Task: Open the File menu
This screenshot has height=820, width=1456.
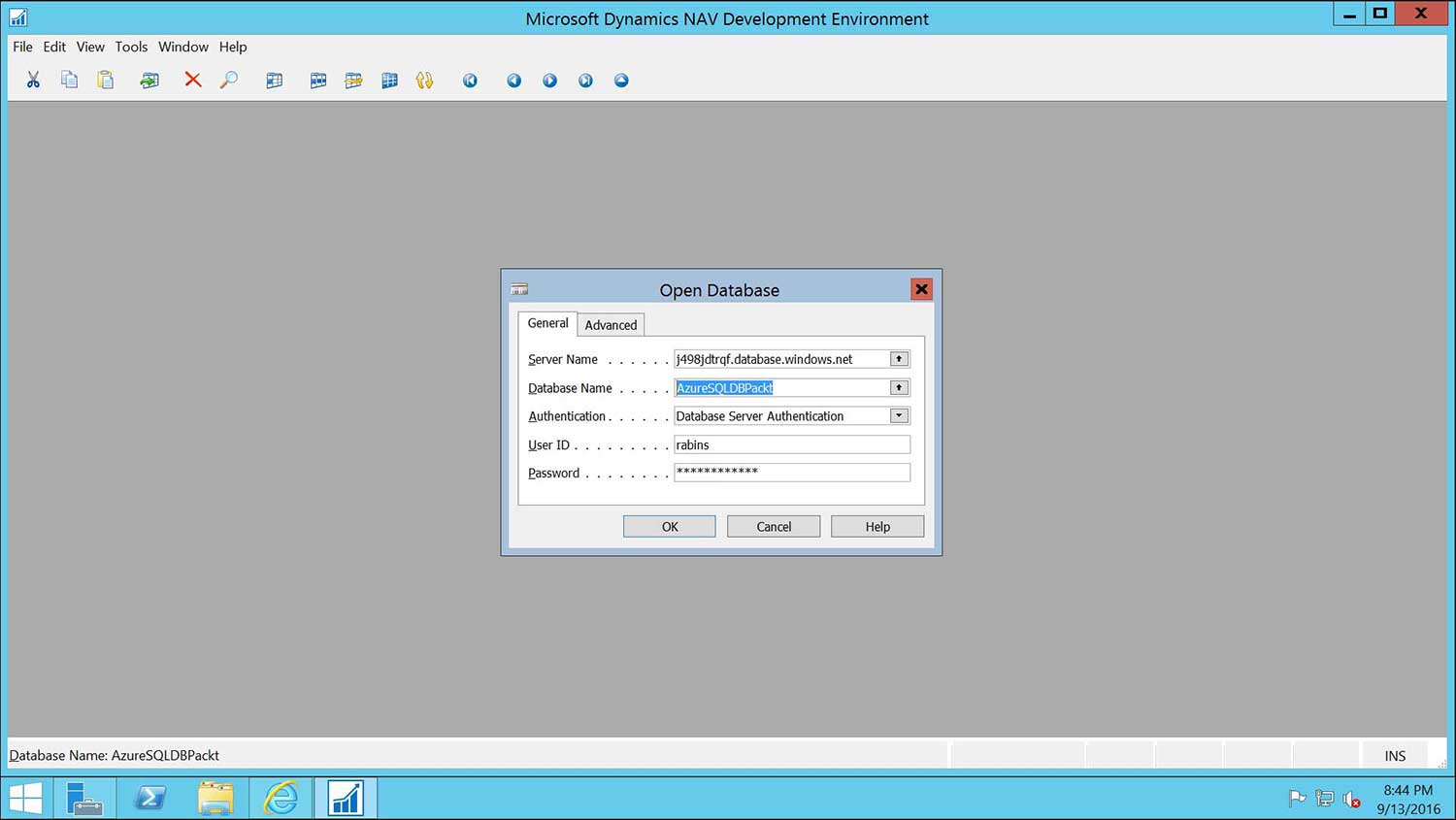Action: [x=21, y=47]
